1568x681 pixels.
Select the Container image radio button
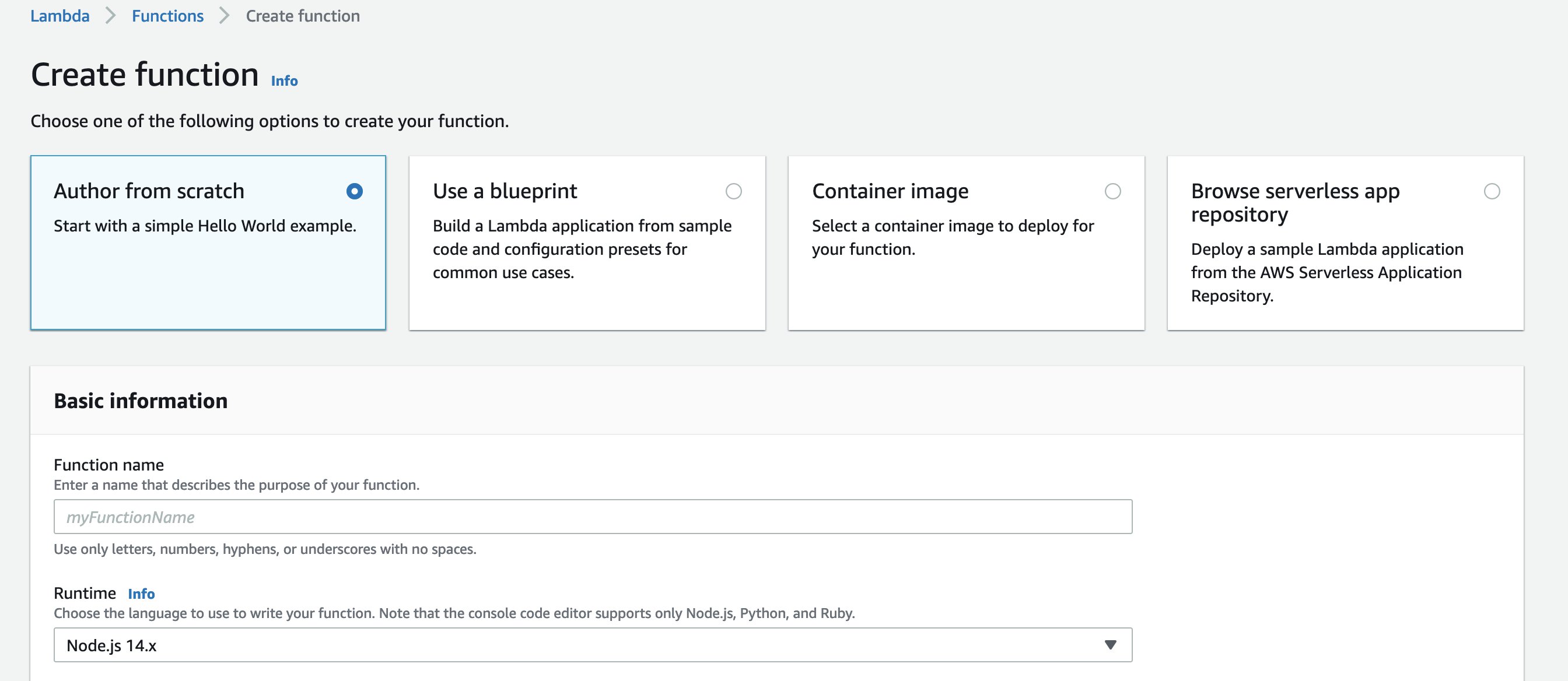tap(1112, 191)
